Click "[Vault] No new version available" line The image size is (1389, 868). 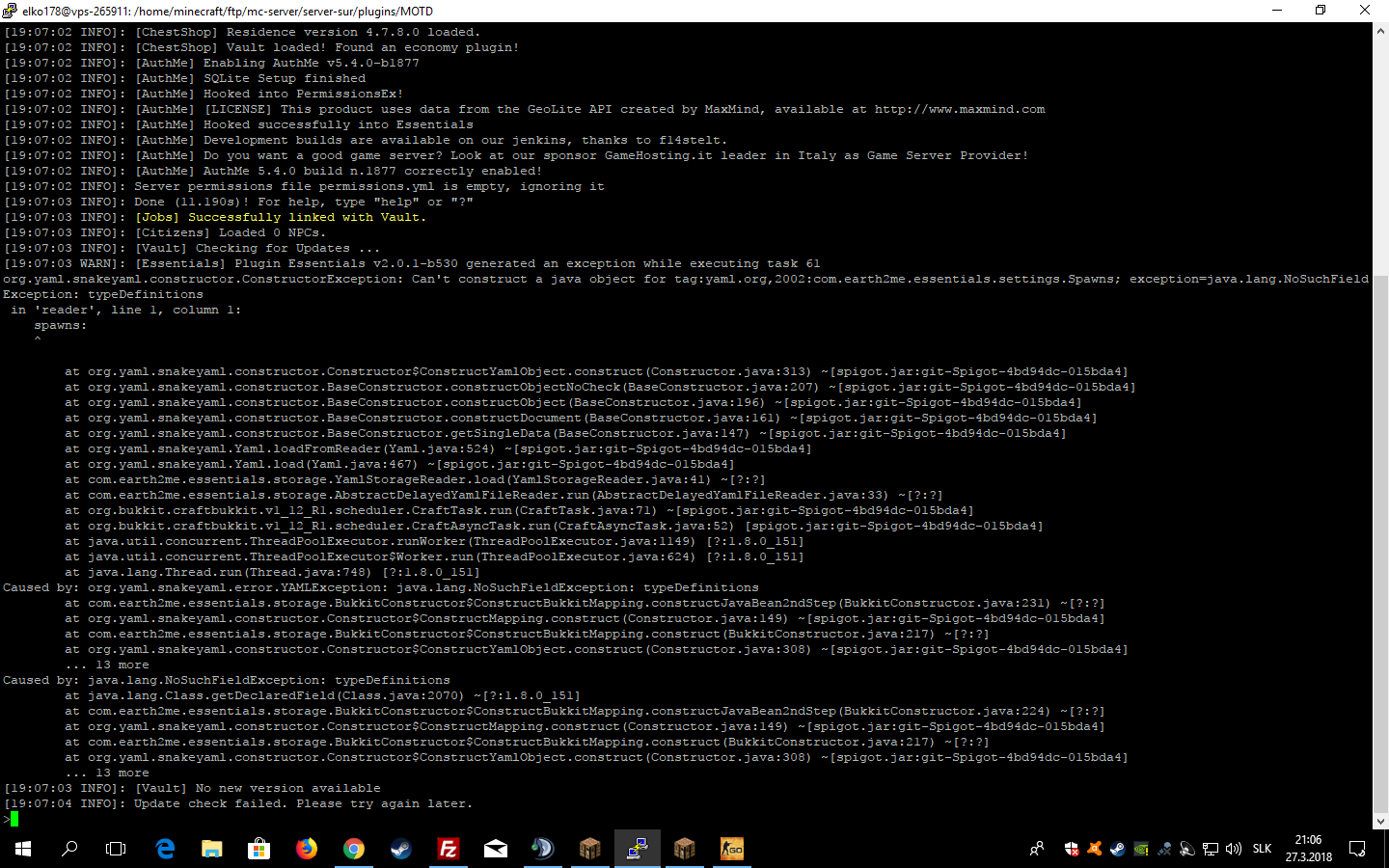coord(192,788)
